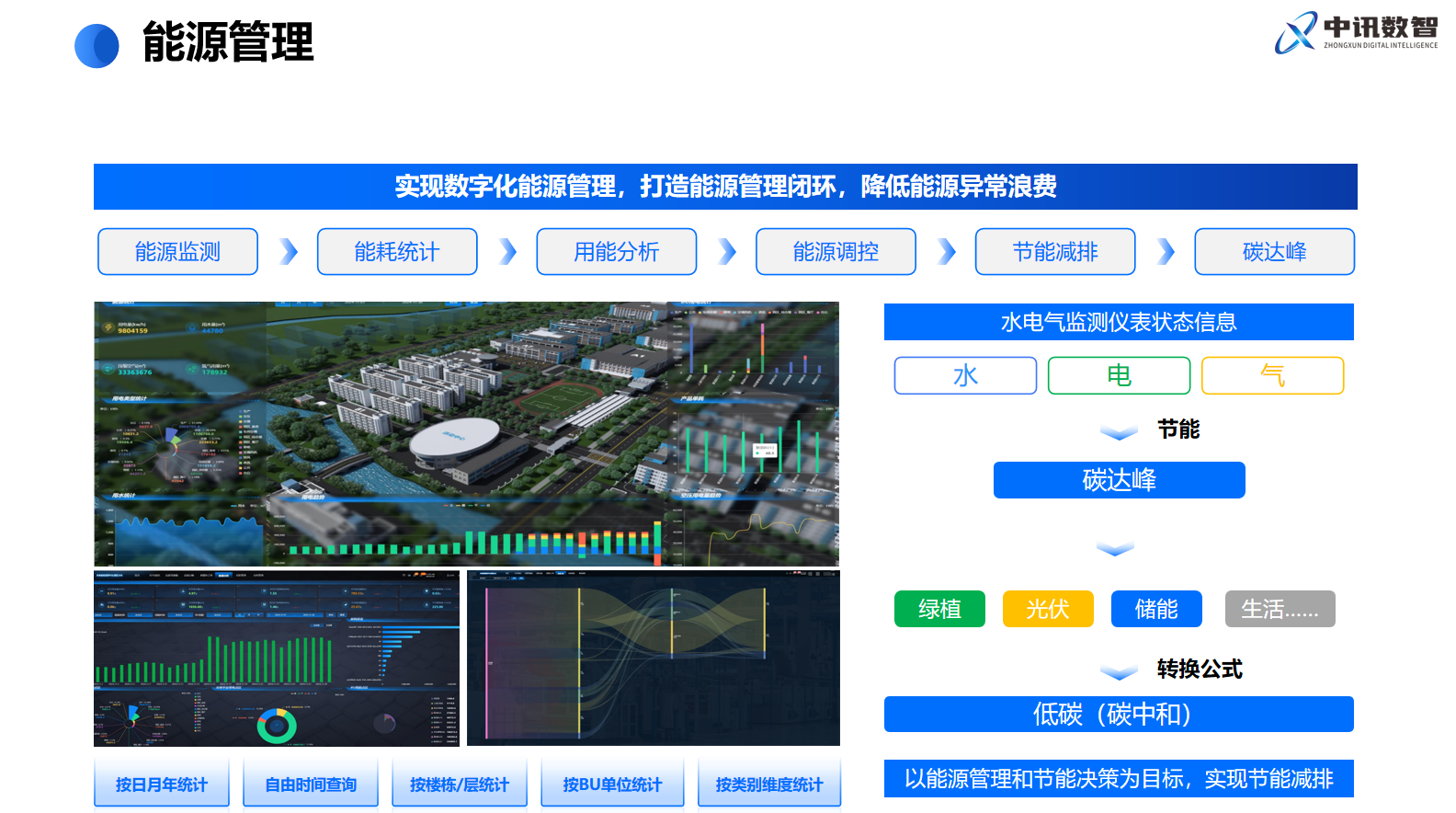Click the arrow between 能耗统计 and 用能分析
Screen dimensions: 1456x813
click(x=507, y=252)
